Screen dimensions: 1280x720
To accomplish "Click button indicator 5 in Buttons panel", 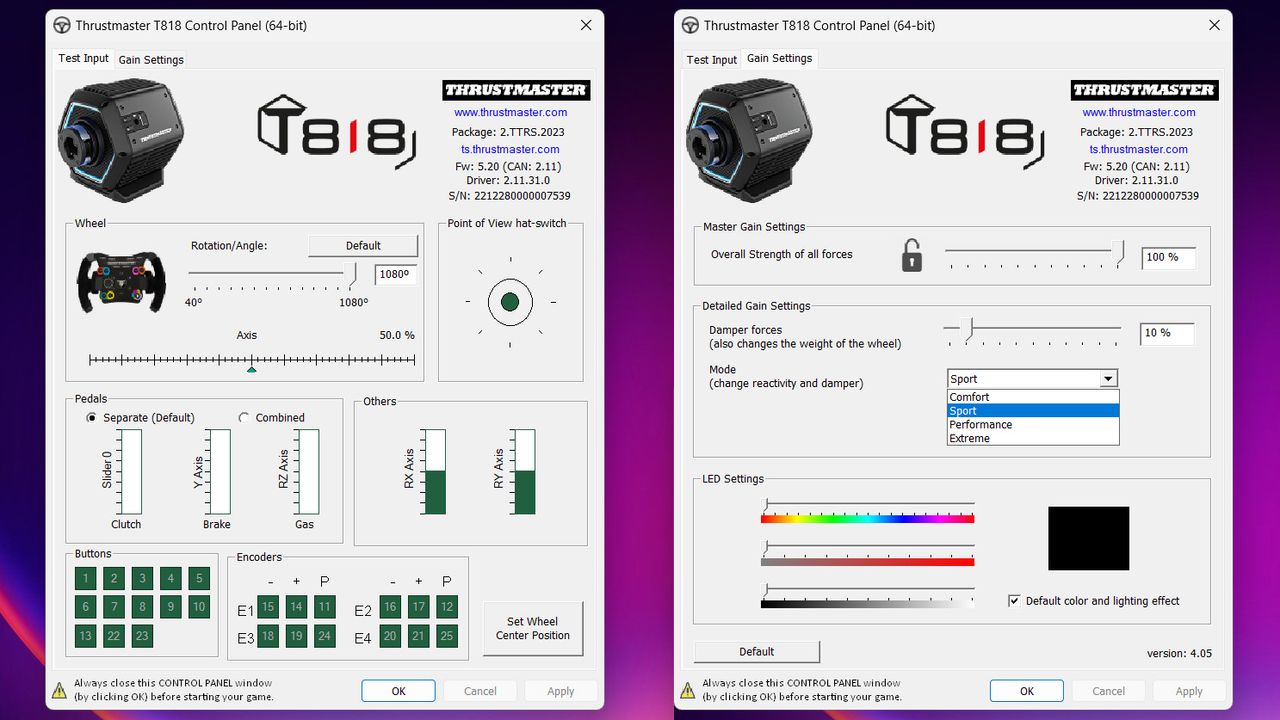I will point(199,578).
